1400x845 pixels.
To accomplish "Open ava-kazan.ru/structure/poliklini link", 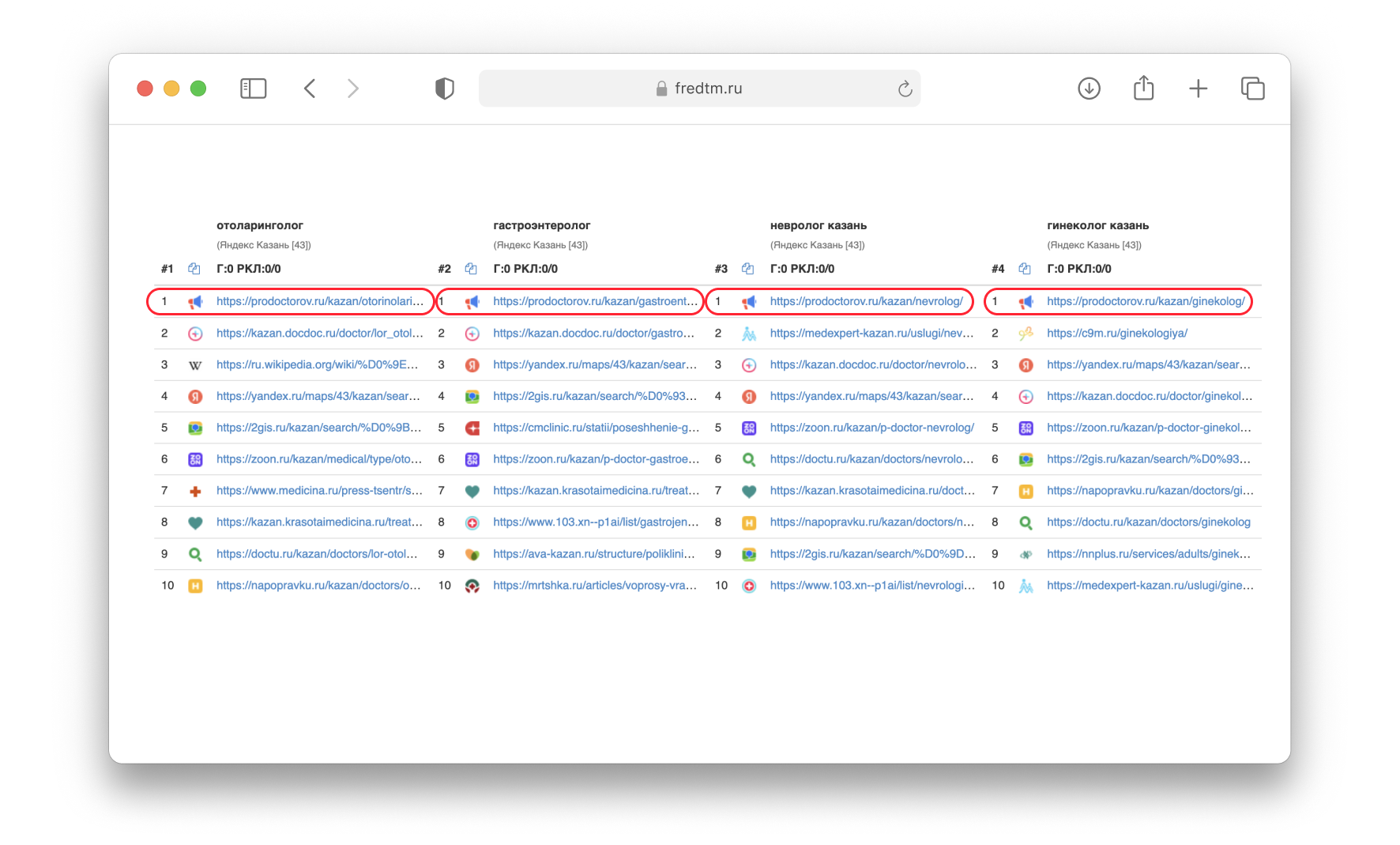I will click(x=594, y=554).
